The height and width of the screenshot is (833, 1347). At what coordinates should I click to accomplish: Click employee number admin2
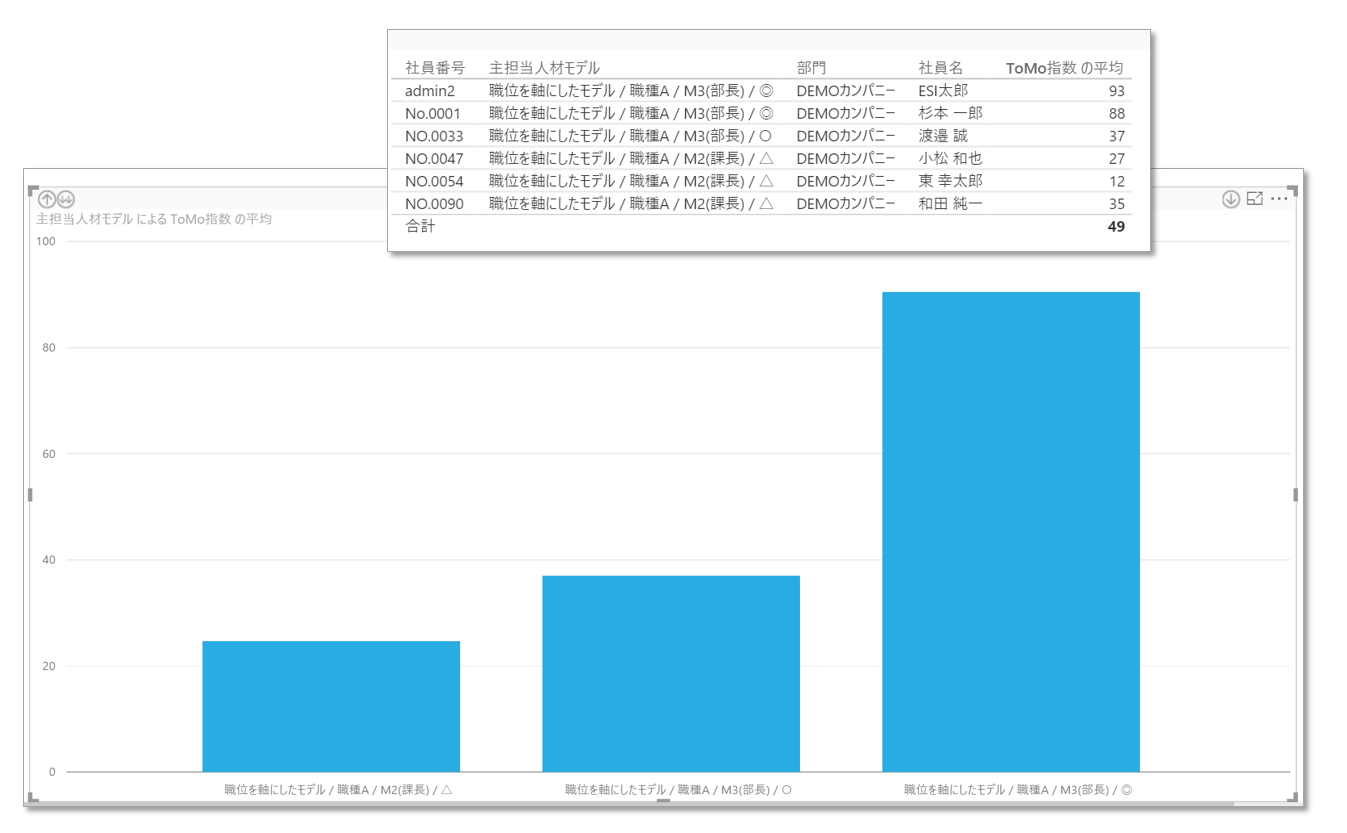tap(430, 91)
